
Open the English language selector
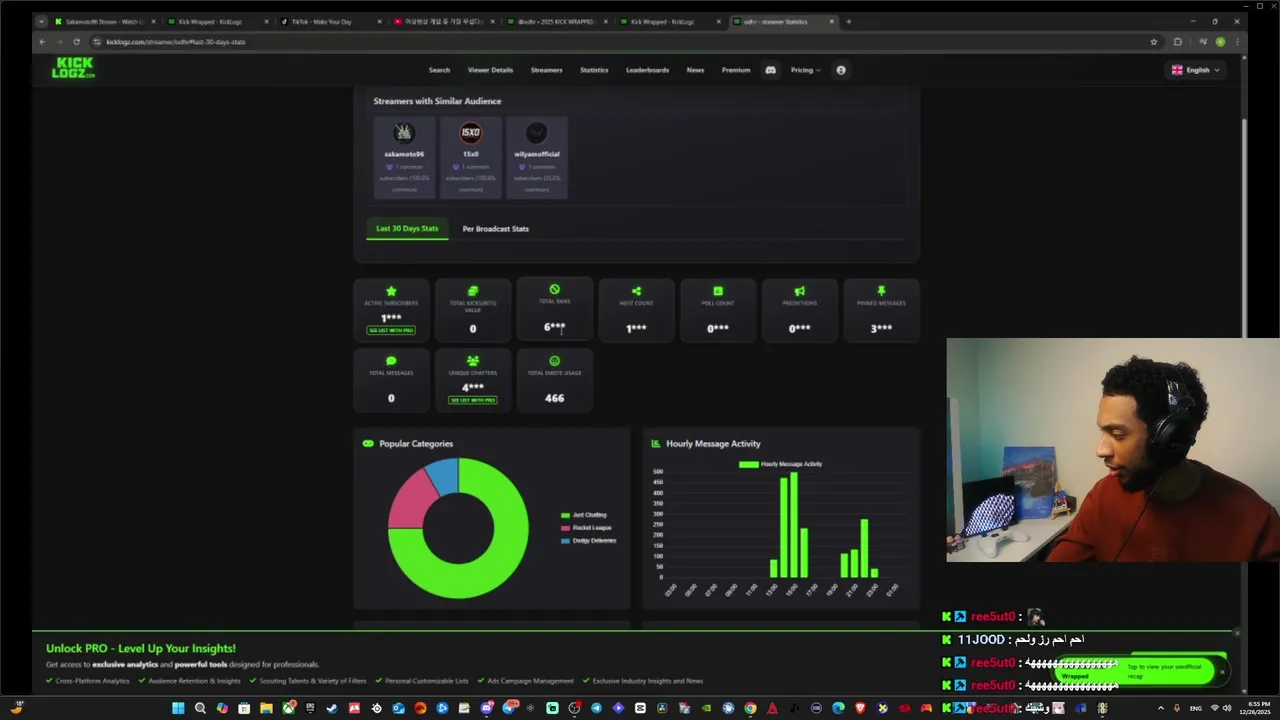(x=1197, y=70)
